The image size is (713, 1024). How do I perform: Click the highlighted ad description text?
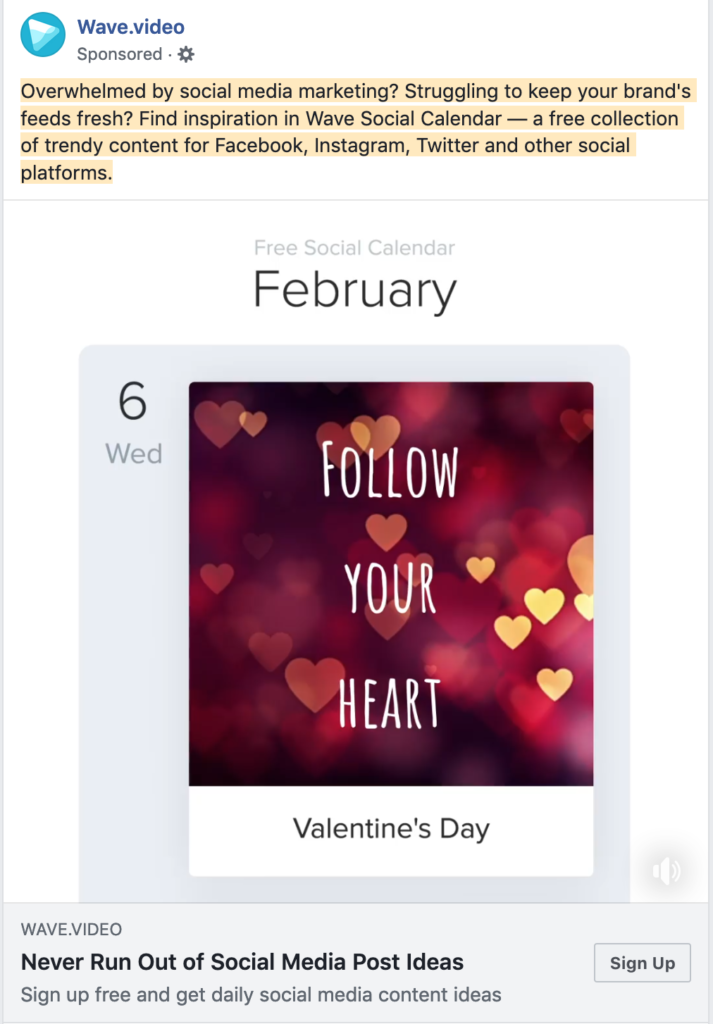coord(356,132)
